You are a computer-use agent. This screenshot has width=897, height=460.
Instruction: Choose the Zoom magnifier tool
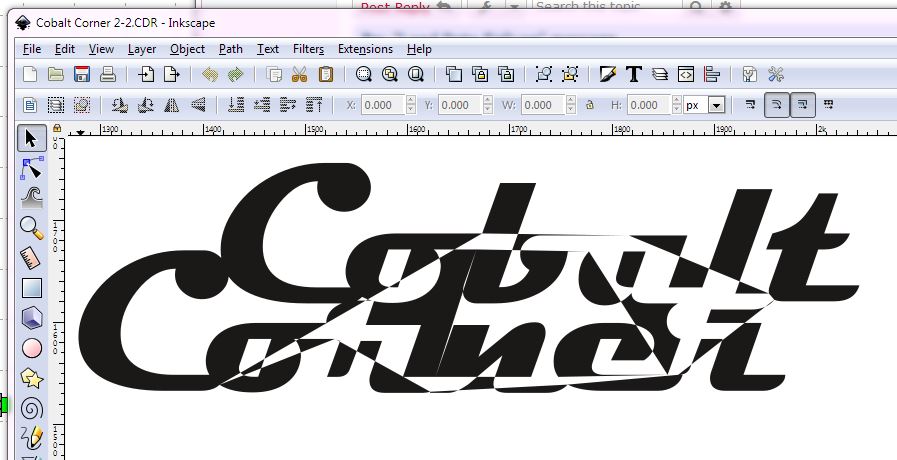coord(32,227)
